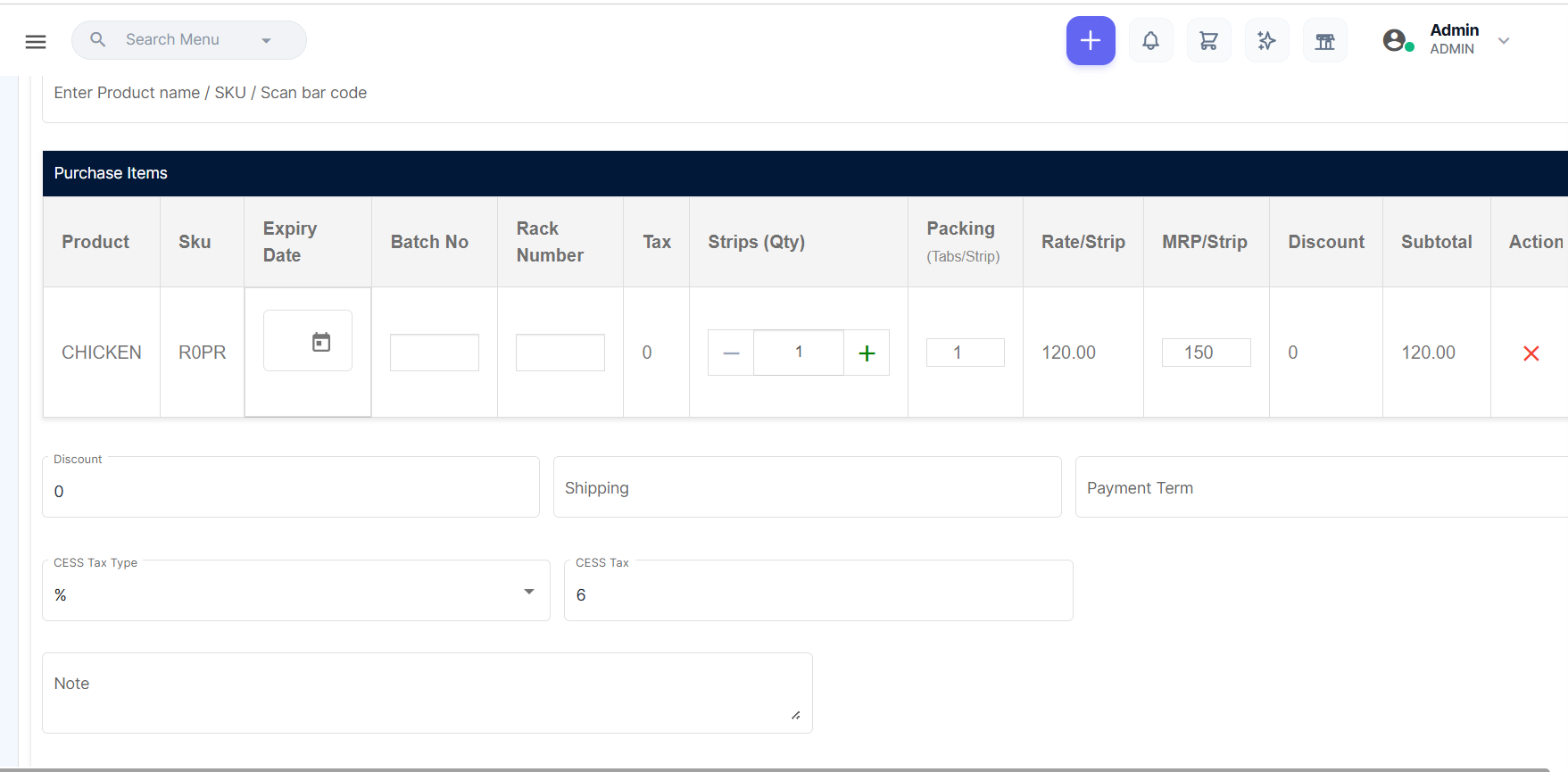Increase strips quantity with plus button
This screenshot has height=772, width=1568.
tap(867, 353)
